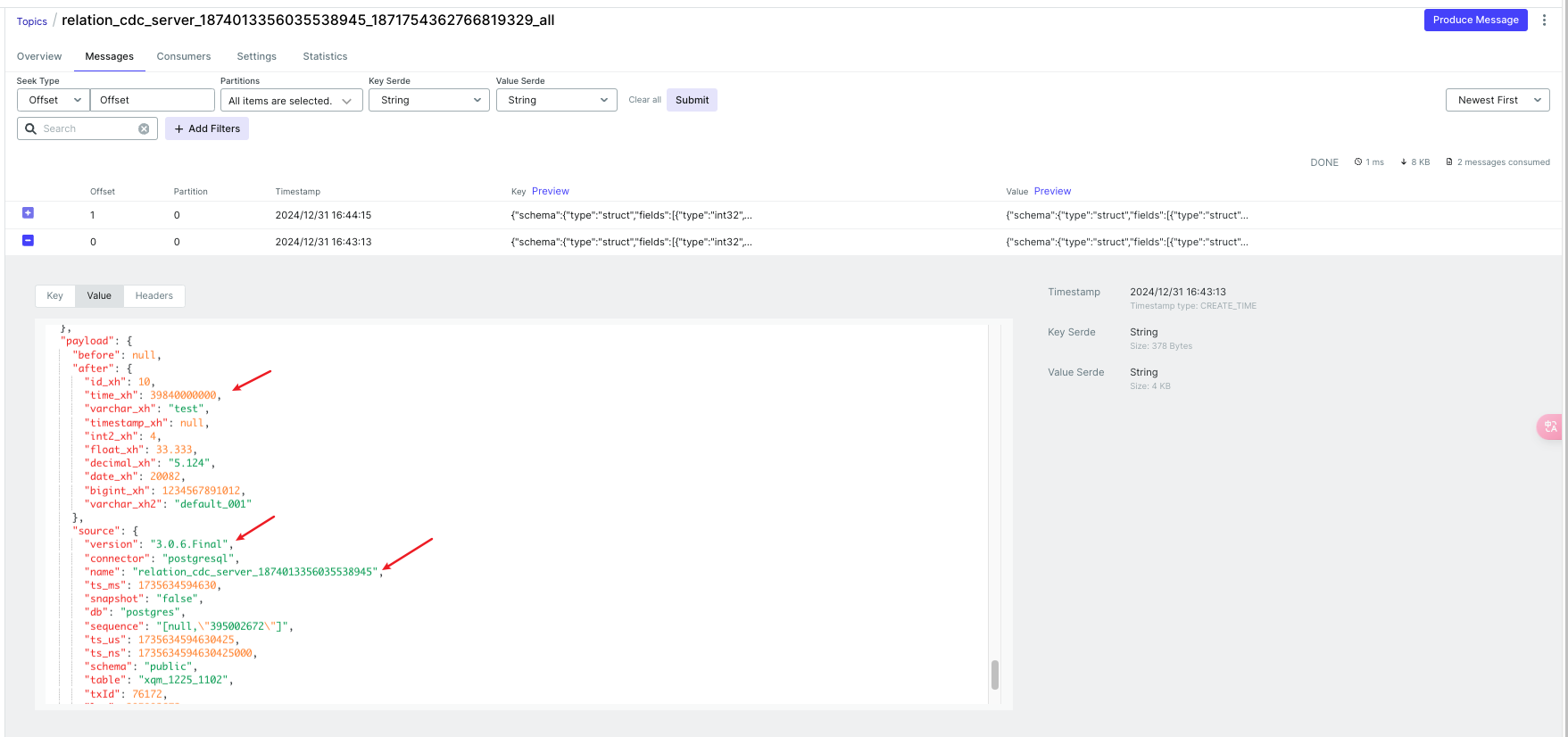Click the Produce Message button
Screen dimensions: 1568x737
tap(1475, 20)
